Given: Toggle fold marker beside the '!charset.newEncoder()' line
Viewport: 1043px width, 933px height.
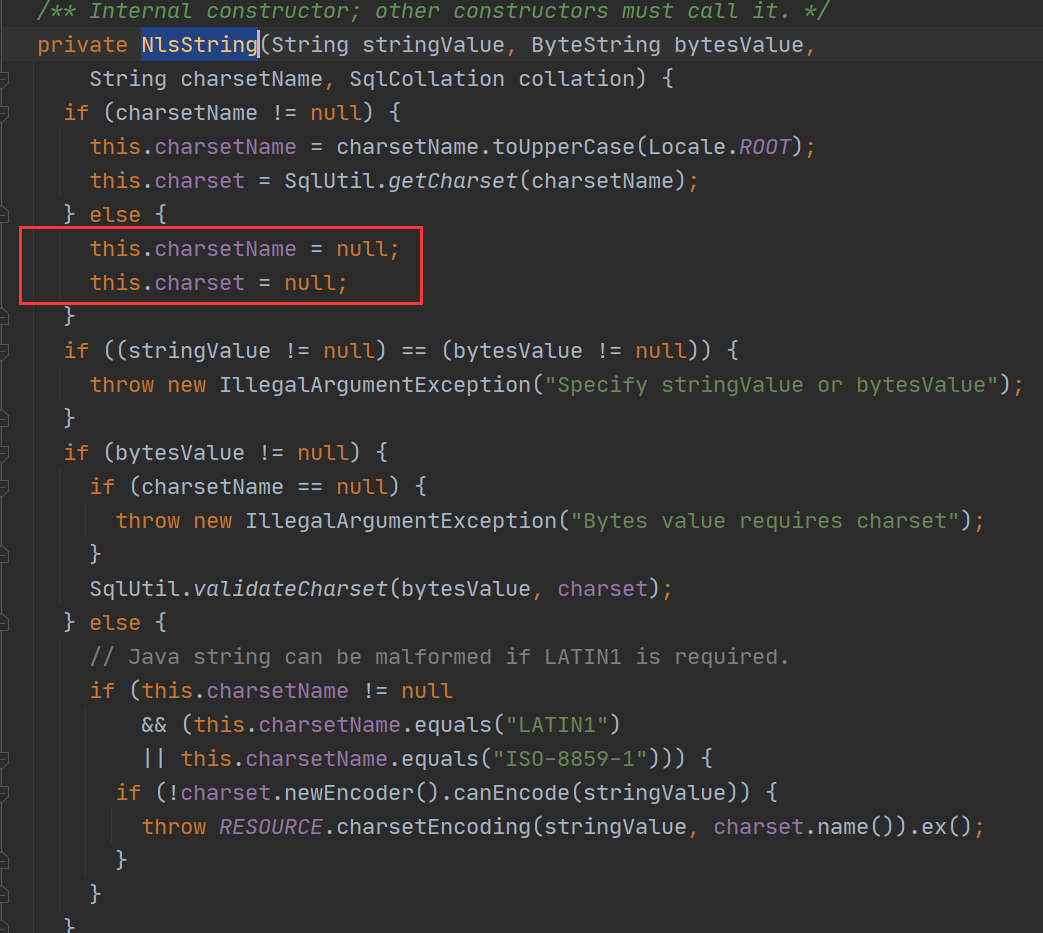Looking at the screenshot, I should pos(3,793).
